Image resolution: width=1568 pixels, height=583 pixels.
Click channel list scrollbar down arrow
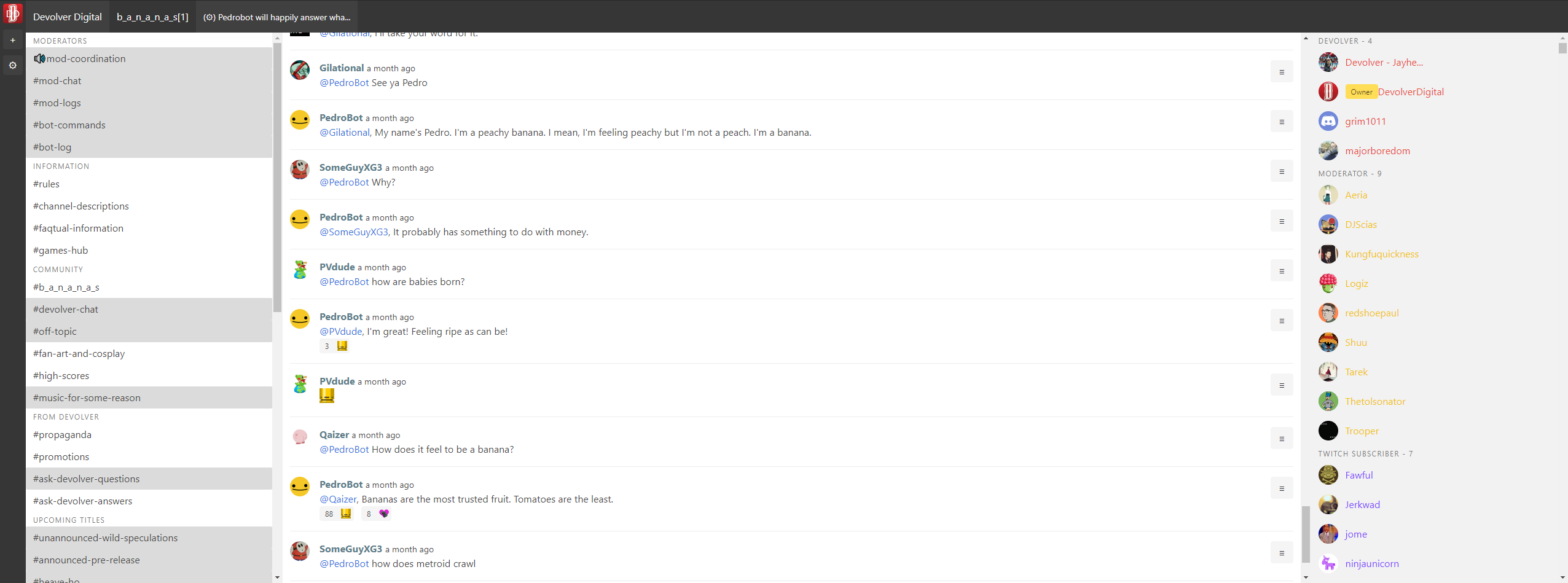point(277,577)
